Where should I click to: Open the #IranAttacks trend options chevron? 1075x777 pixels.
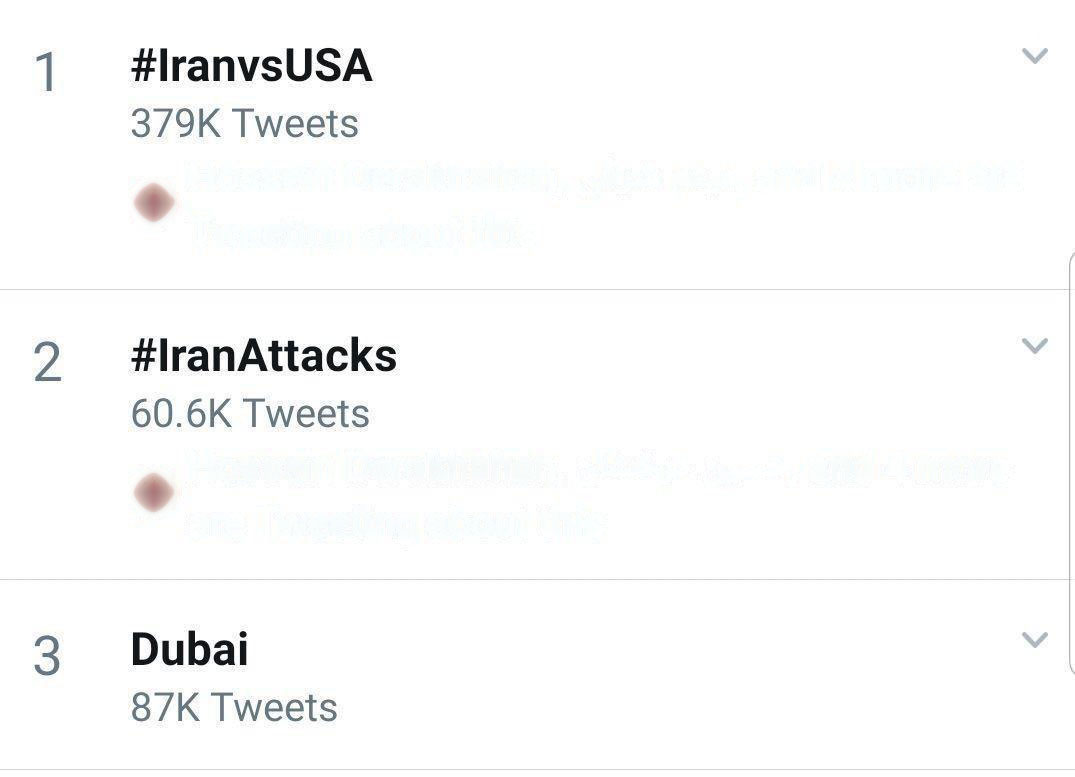point(1034,347)
